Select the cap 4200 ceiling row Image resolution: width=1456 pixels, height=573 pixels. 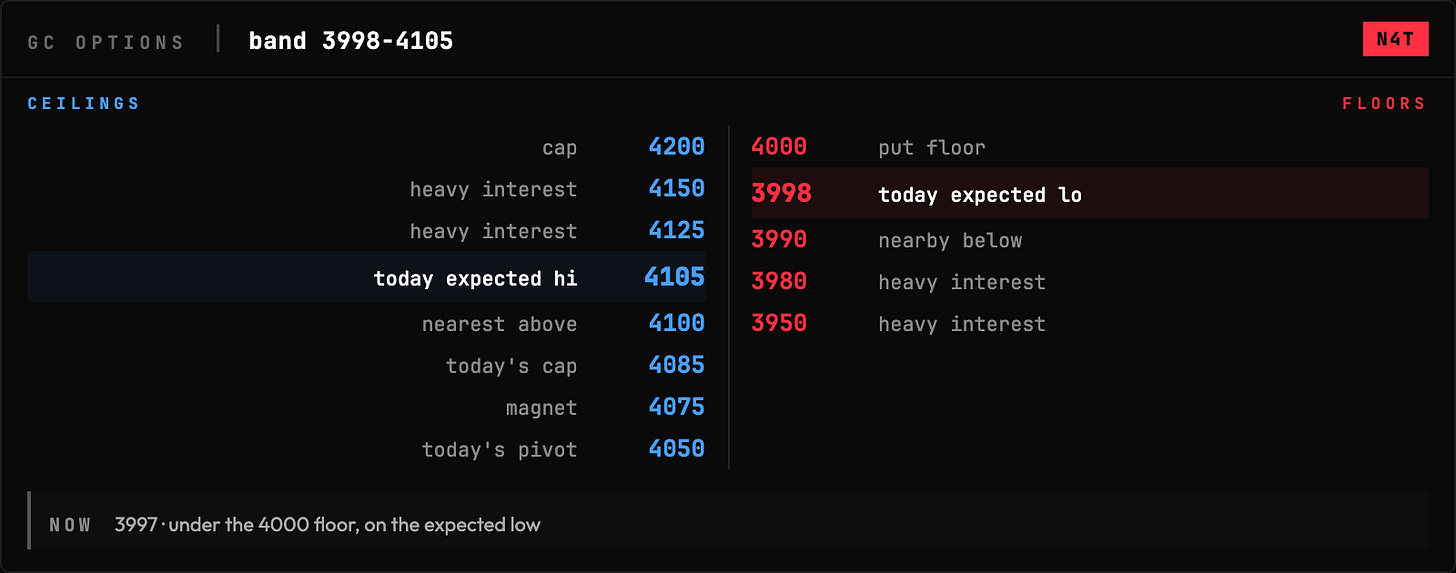pos(367,147)
